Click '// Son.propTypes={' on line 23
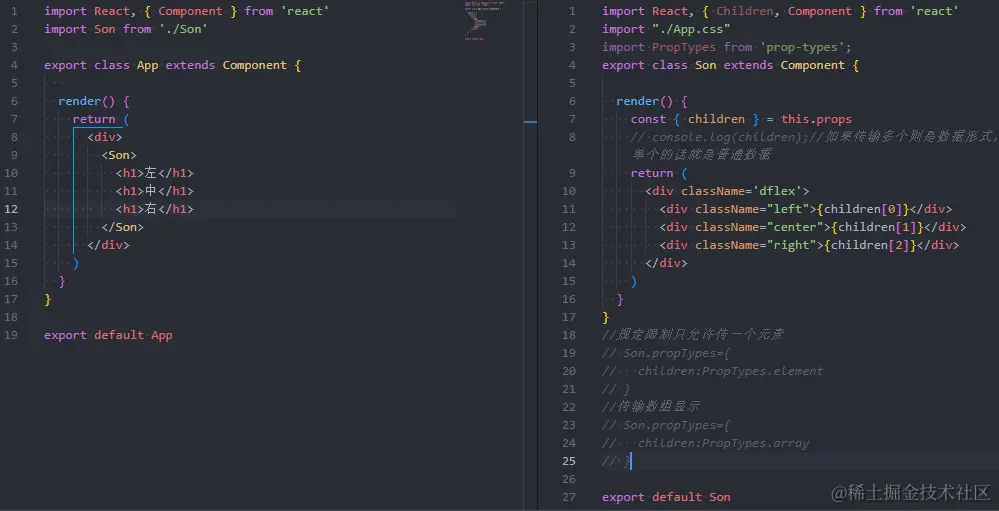This screenshot has height=511, width=999. [666, 425]
